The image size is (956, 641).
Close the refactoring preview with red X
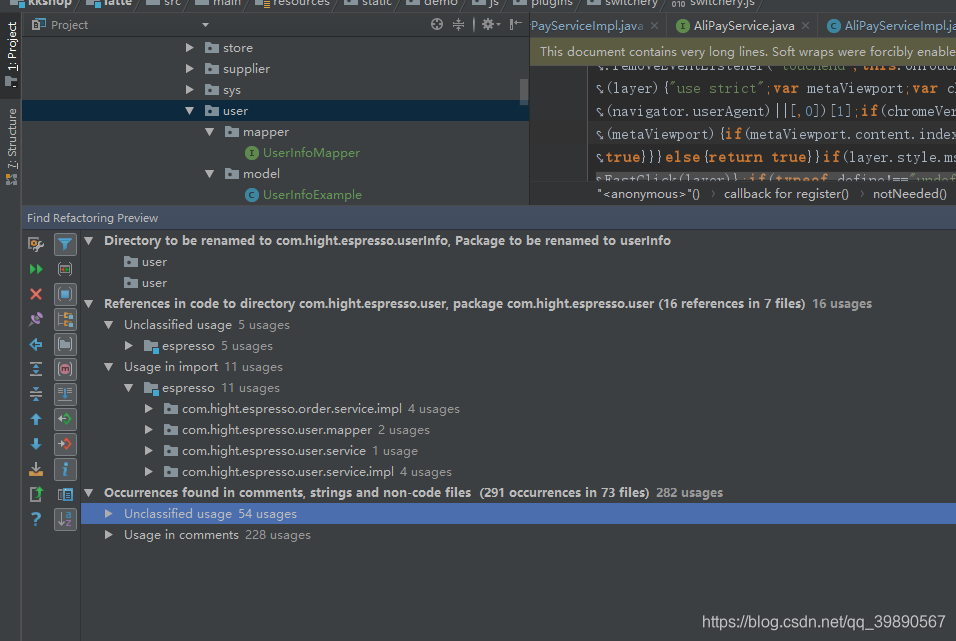36,295
